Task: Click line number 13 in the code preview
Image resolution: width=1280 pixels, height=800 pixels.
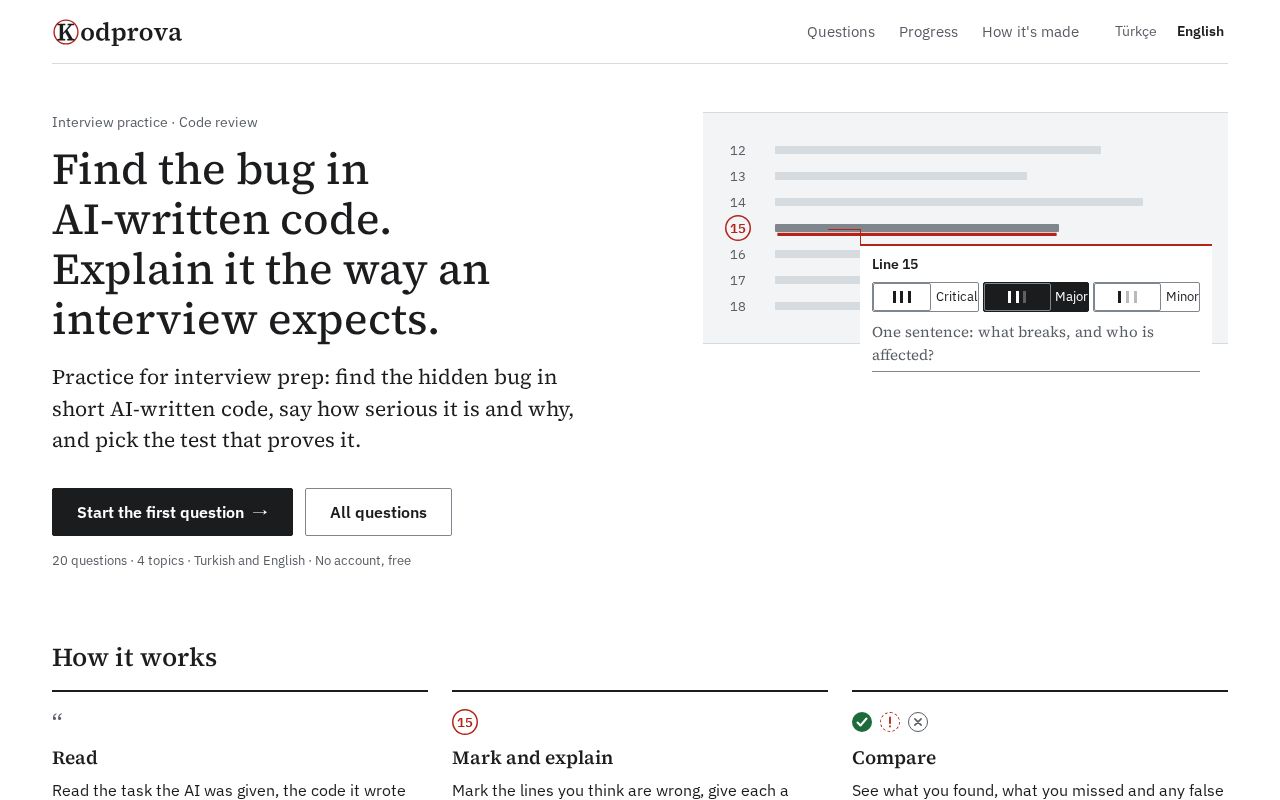Action: coord(738,176)
